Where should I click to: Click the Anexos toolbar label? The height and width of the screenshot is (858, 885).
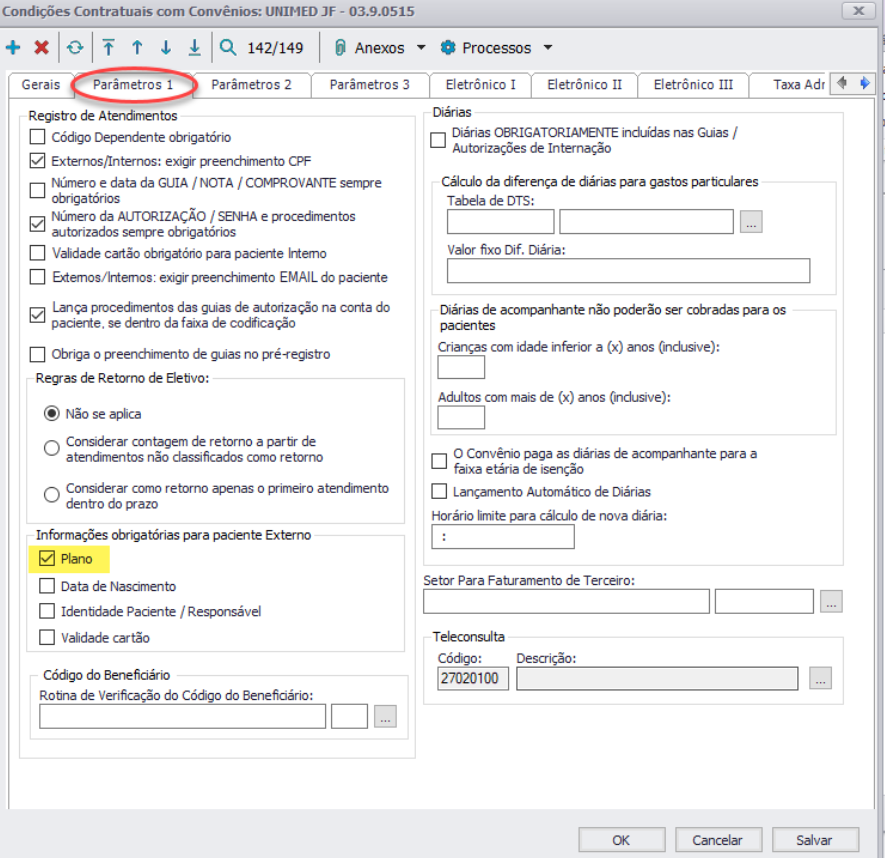tap(379, 48)
